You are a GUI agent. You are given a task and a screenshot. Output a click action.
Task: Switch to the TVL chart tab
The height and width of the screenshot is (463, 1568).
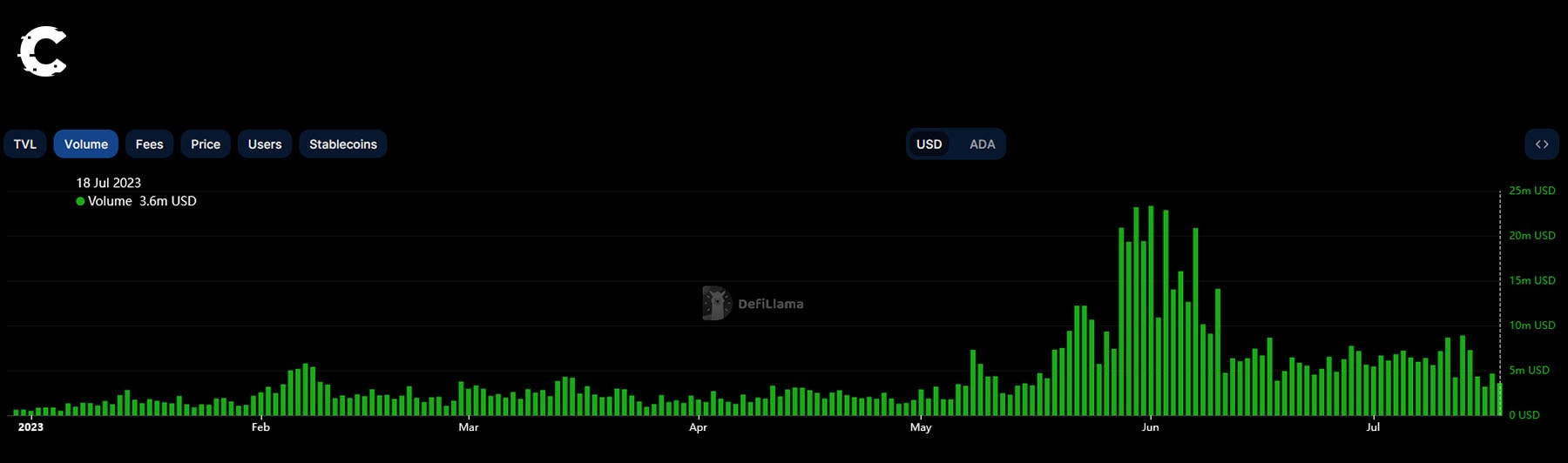pos(25,144)
